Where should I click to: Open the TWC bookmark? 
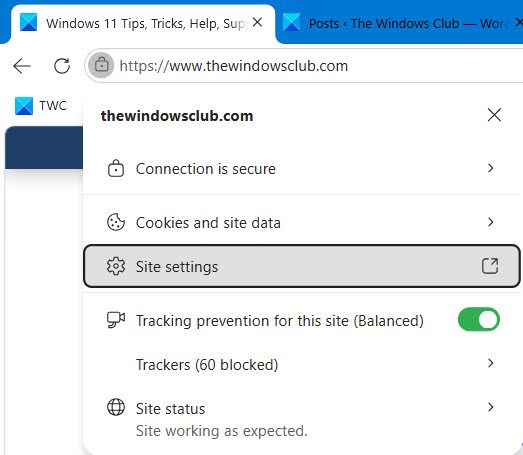(x=41, y=106)
